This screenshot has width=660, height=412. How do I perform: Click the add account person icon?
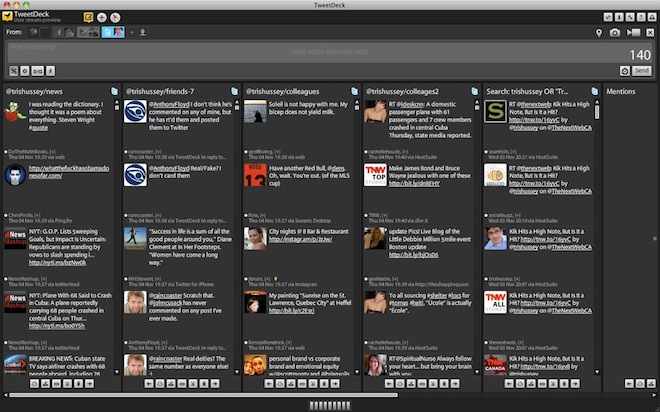point(143,32)
